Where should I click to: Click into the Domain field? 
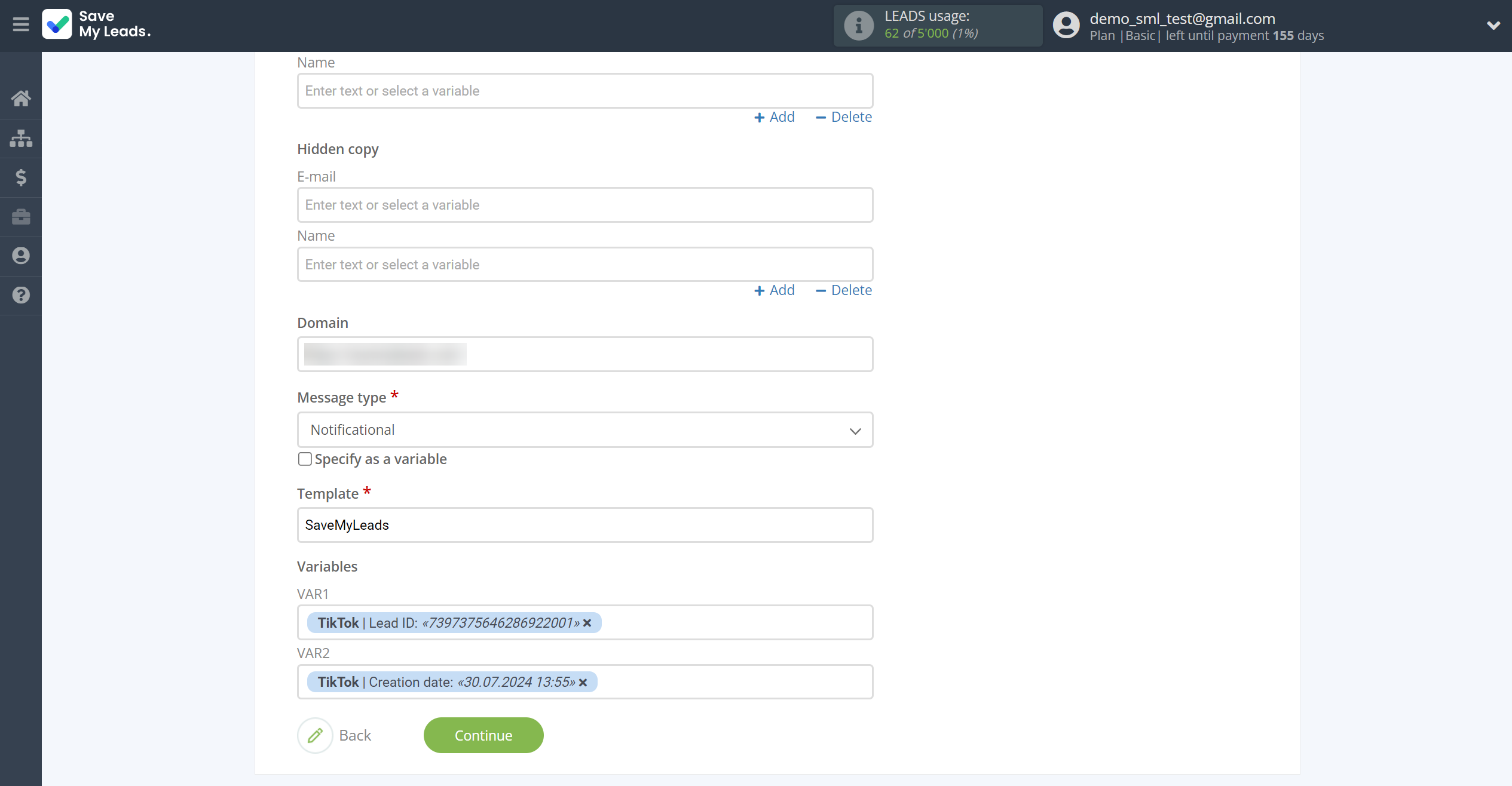[585, 354]
